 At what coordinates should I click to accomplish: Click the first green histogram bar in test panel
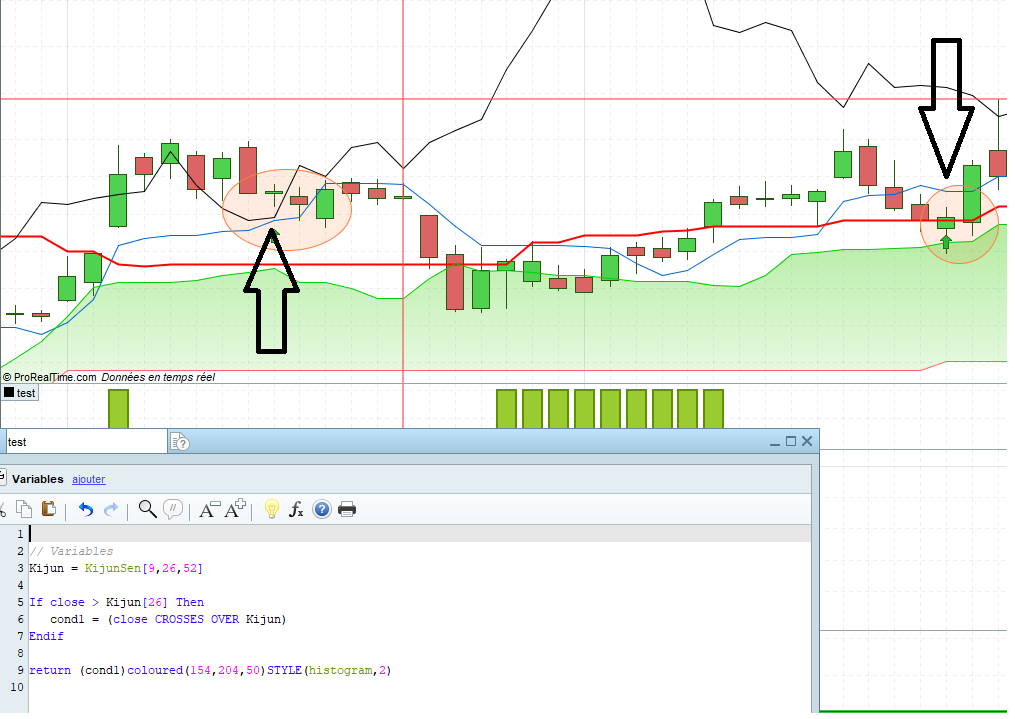point(118,408)
